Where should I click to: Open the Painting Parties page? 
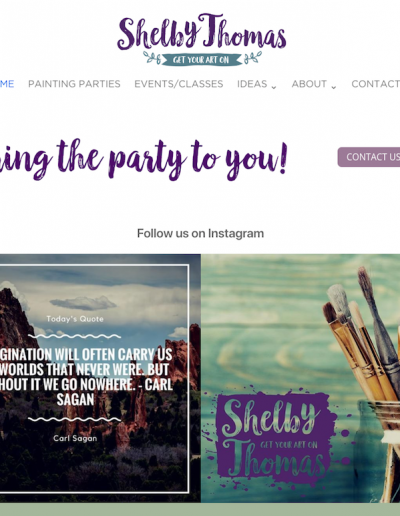74,84
